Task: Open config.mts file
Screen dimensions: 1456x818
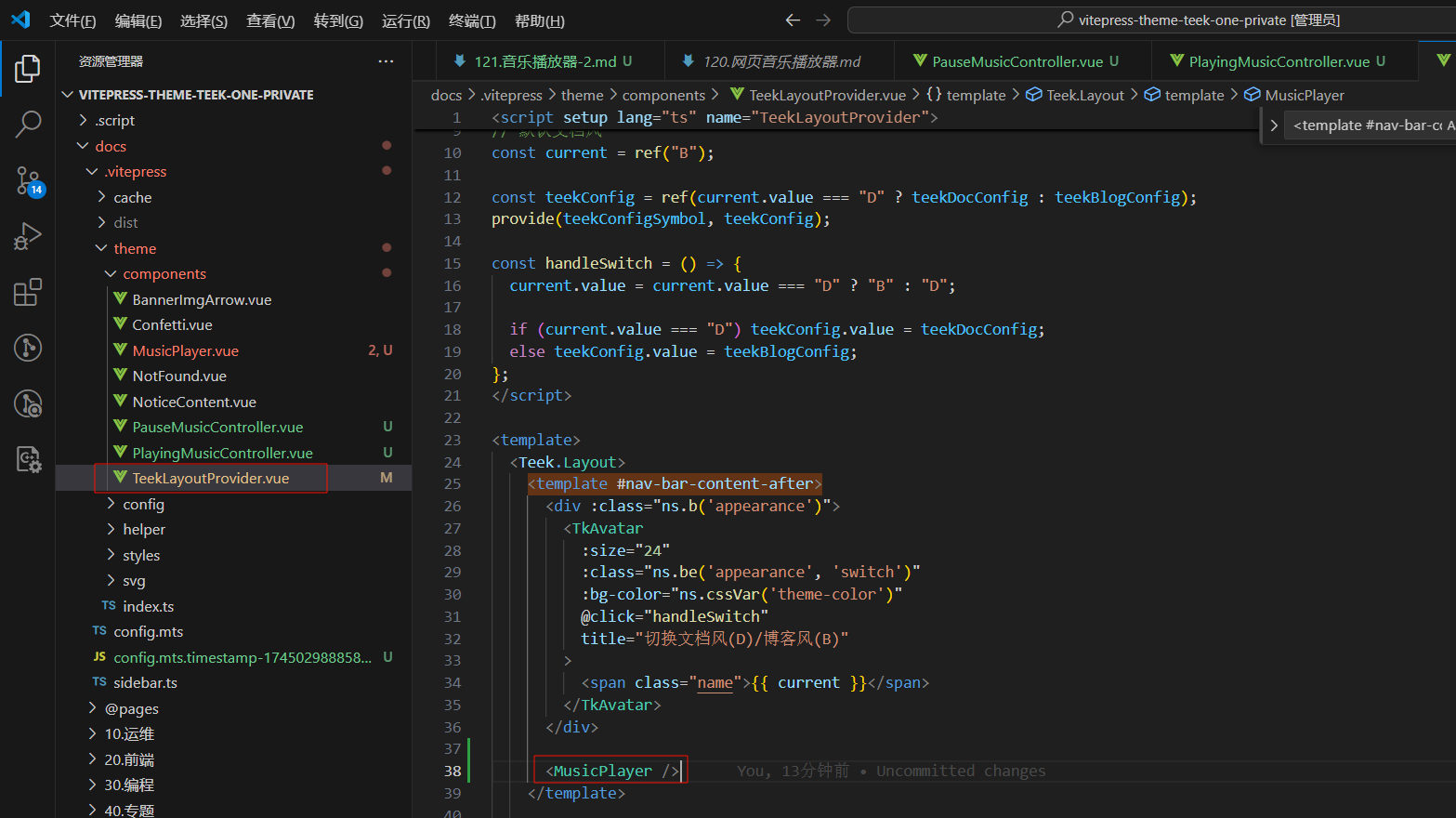Action: (149, 631)
